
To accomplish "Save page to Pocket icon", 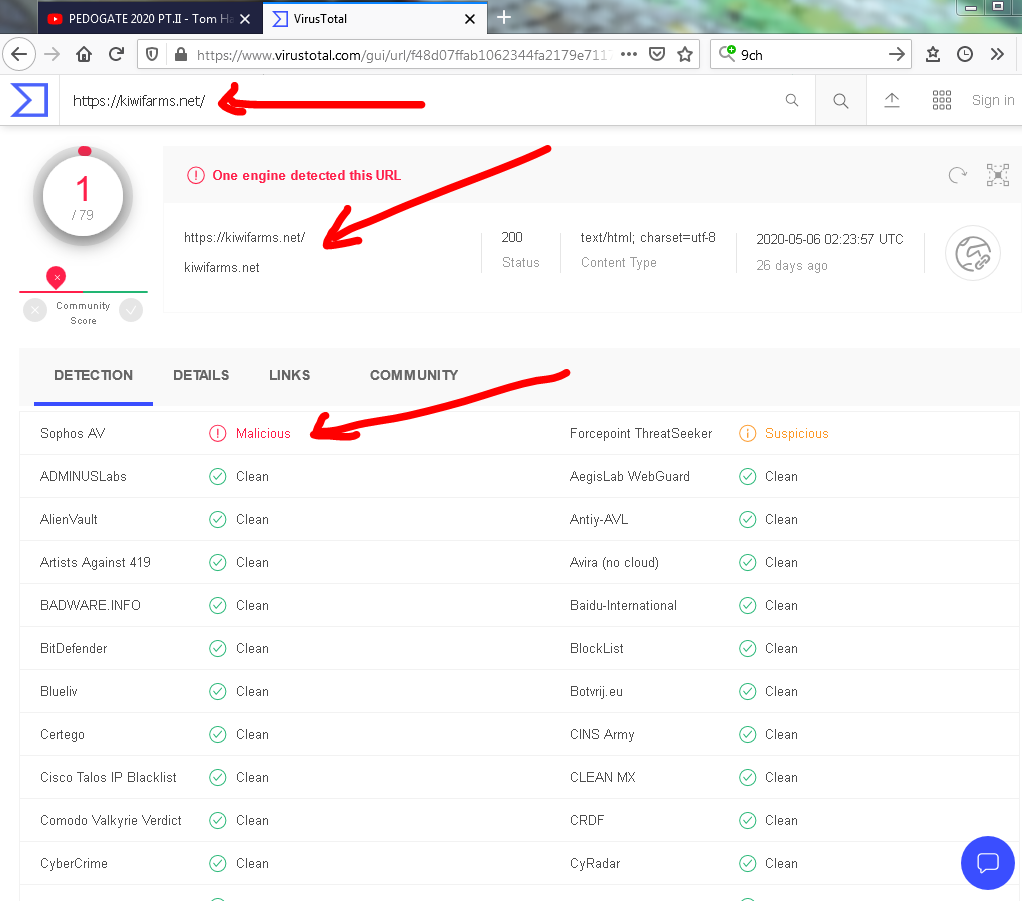I will [x=657, y=54].
